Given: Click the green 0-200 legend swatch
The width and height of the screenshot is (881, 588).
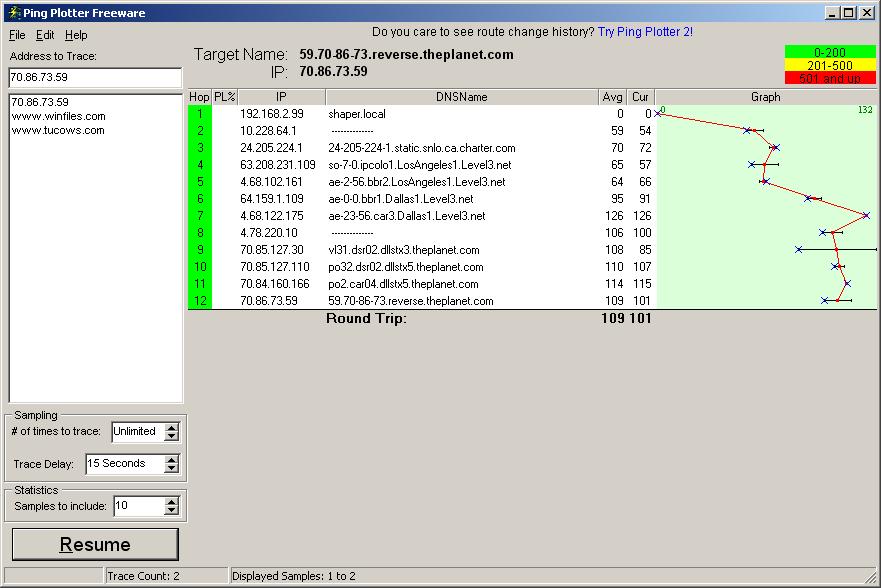Looking at the screenshot, I should pos(829,52).
